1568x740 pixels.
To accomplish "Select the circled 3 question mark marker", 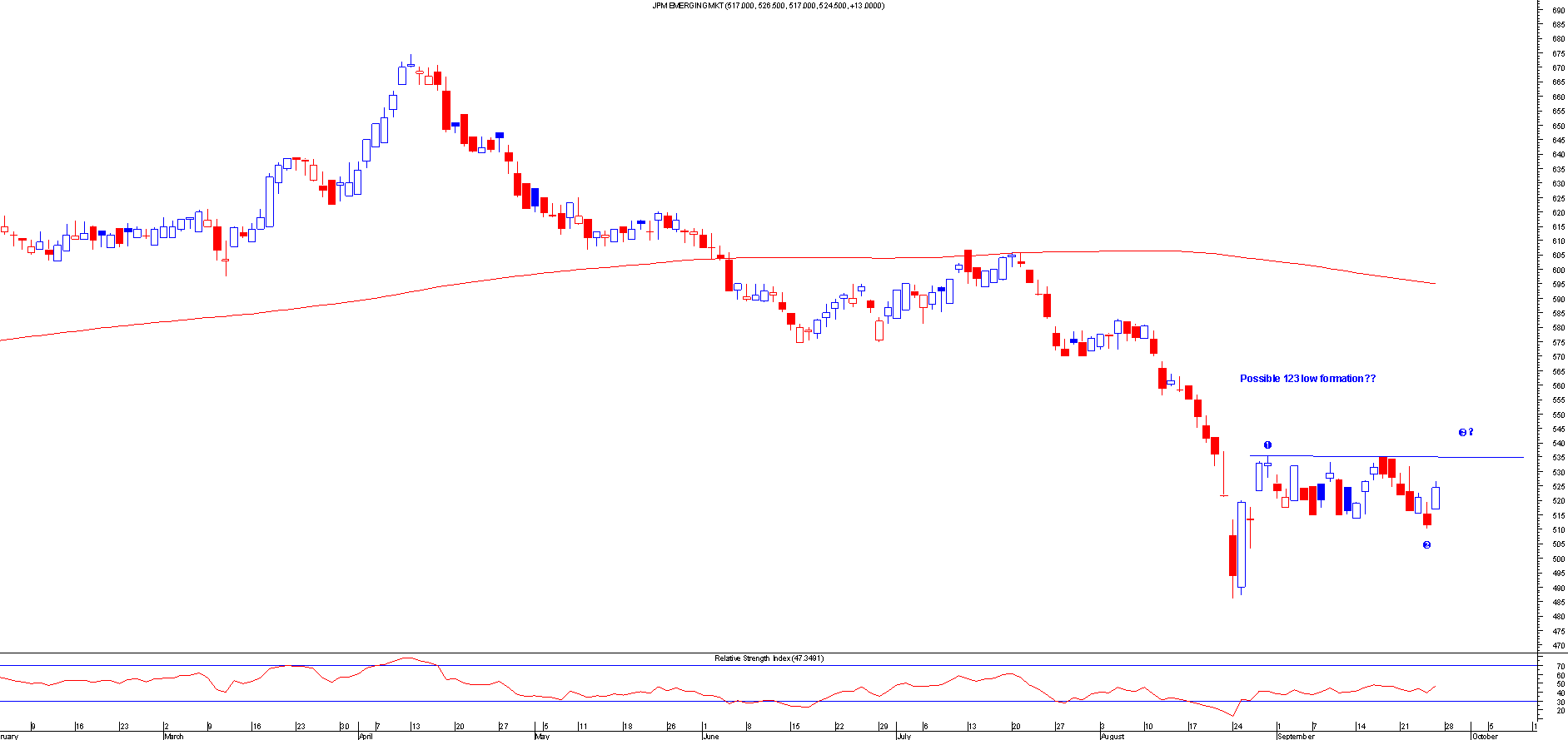I will point(1466,432).
